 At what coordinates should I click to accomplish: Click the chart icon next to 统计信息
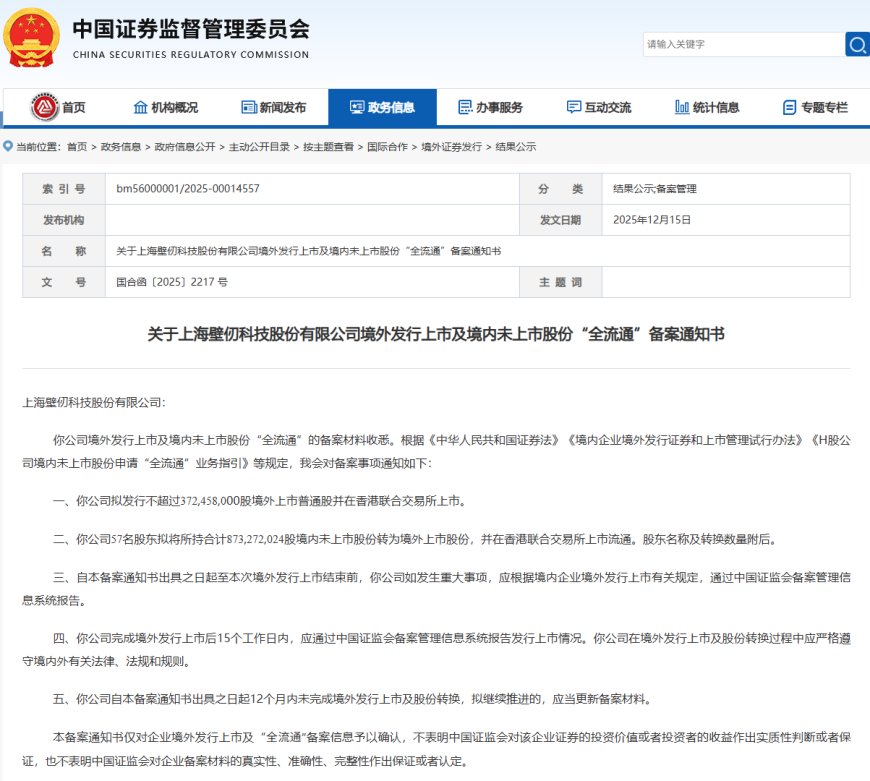pyautogui.click(x=681, y=107)
